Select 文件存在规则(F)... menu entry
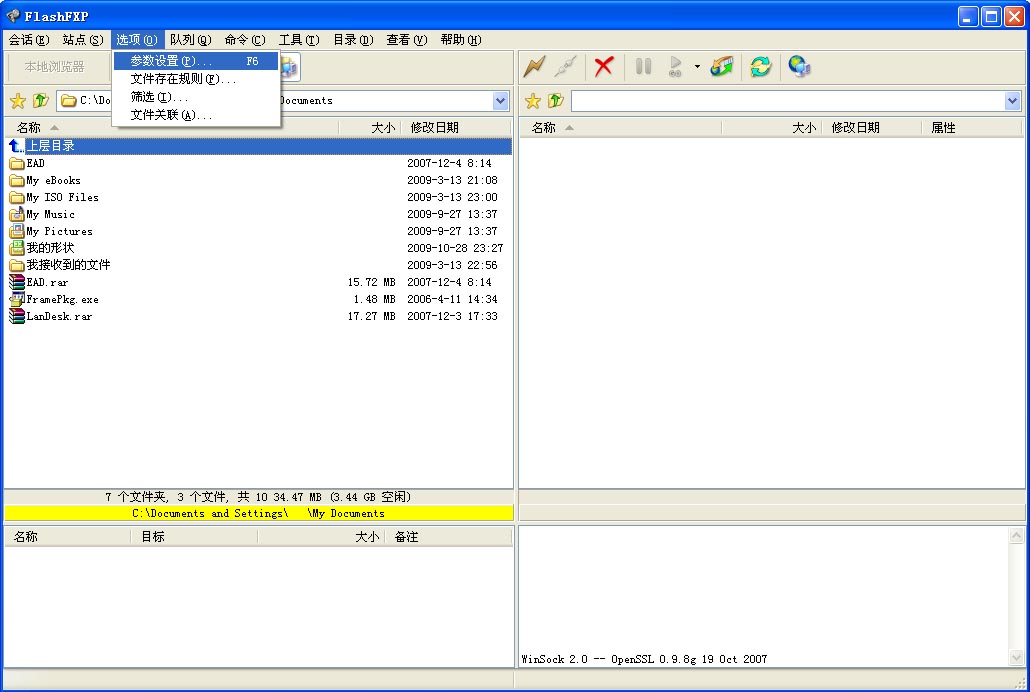This screenshot has width=1030, height=692. click(x=196, y=79)
